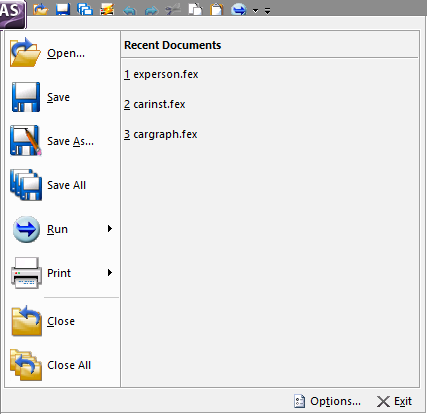This screenshot has height=414, width=427.
Task: Open the Run button dropdown arrow in toolbar
Action: coord(255,11)
